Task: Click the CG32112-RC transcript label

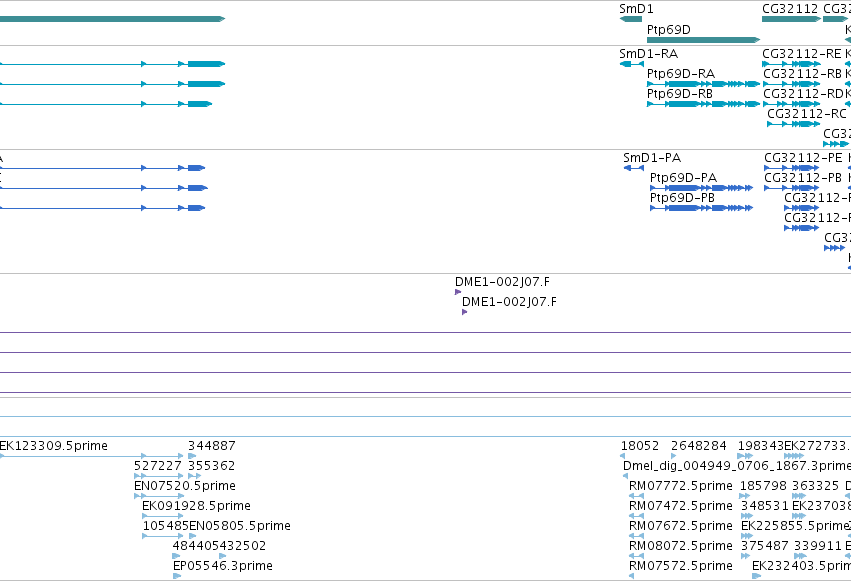Action: point(806,114)
